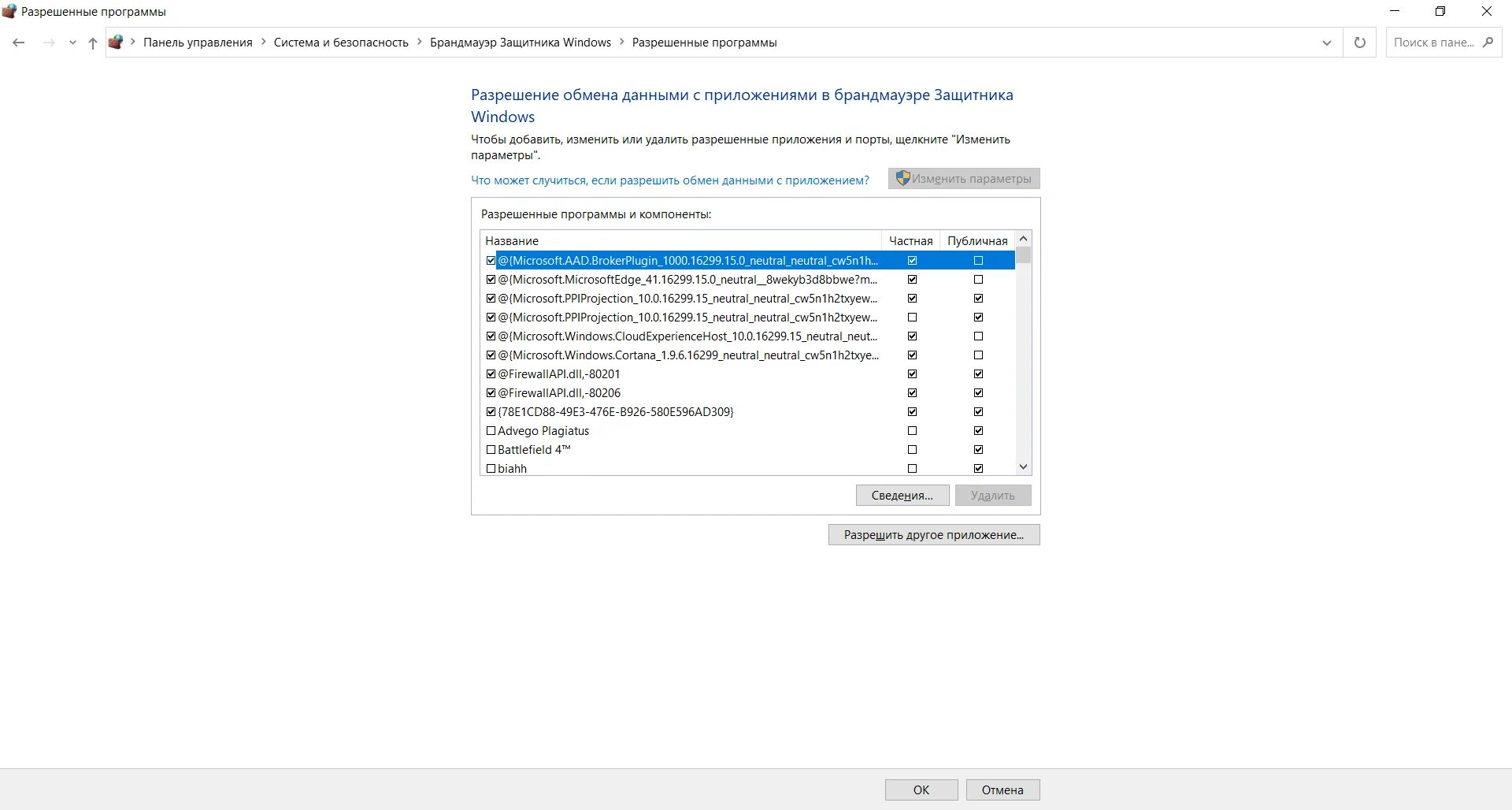
Task: Confirm with the OK button
Action: (x=921, y=790)
